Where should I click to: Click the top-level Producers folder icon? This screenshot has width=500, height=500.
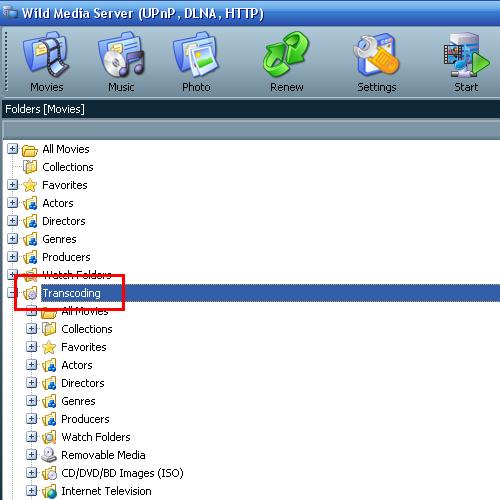click(30, 257)
